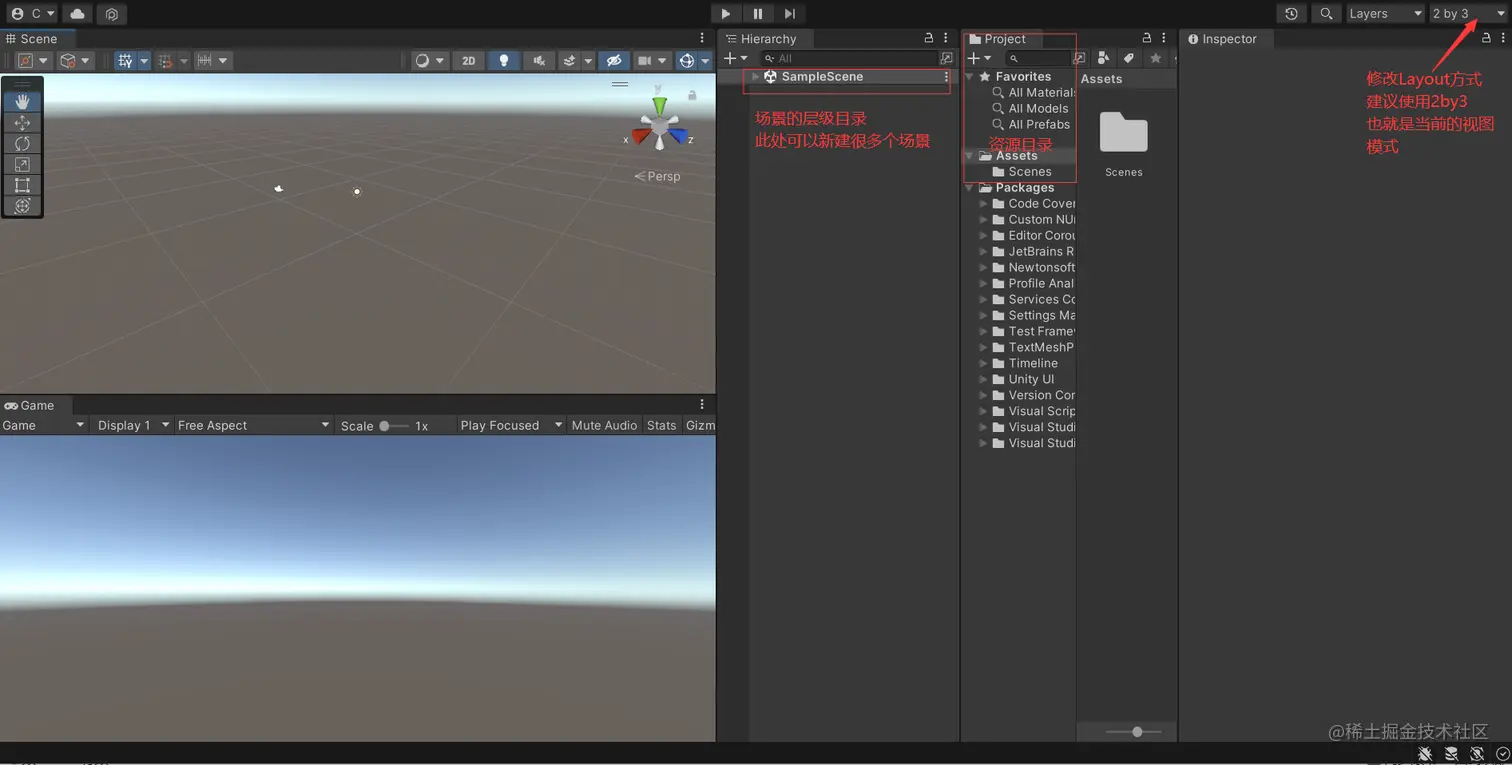Screen dimensions: 1512x765
Task: Select the Move tool in Scene overlay
Action: click(22, 123)
